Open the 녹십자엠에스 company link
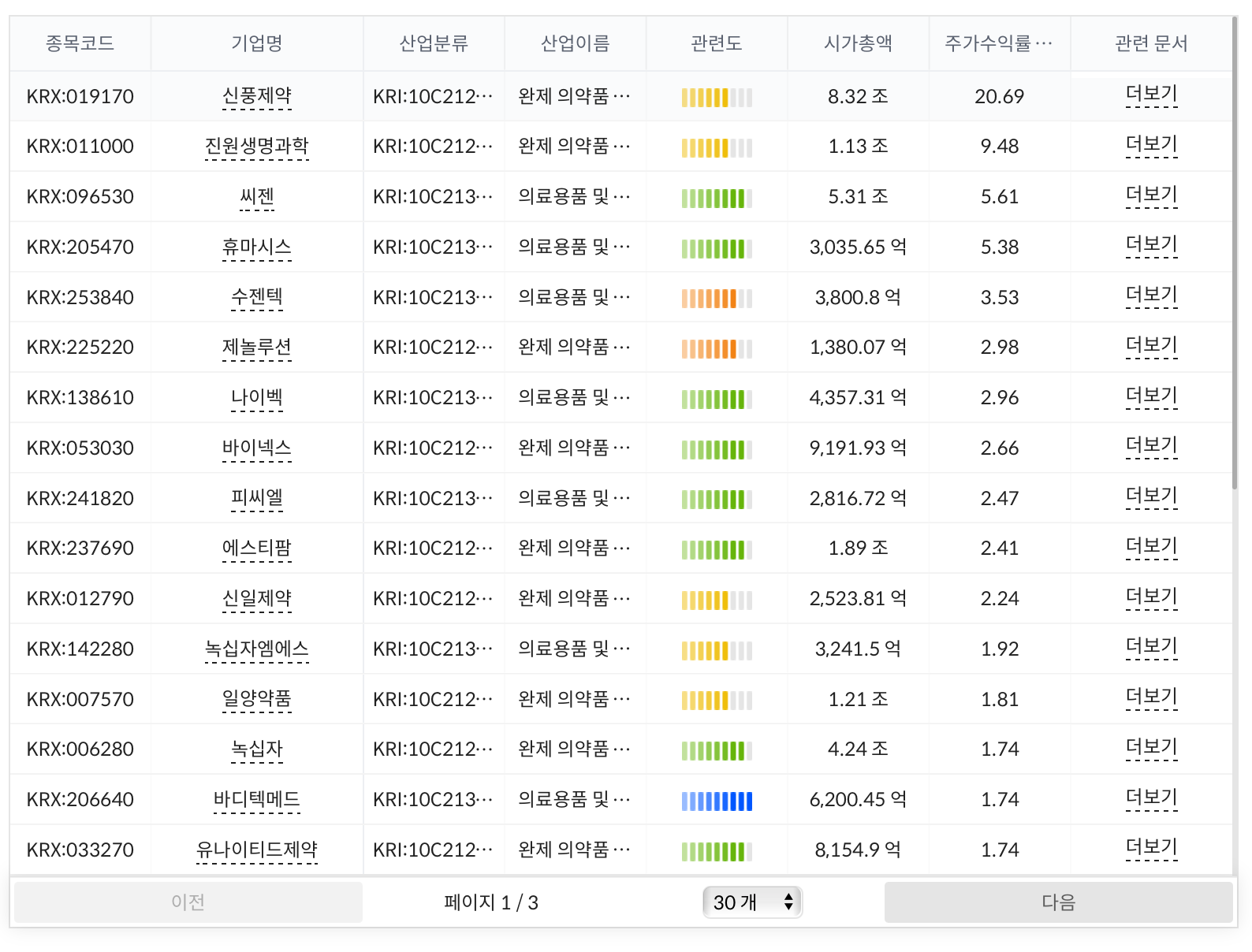 [x=257, y=649]
